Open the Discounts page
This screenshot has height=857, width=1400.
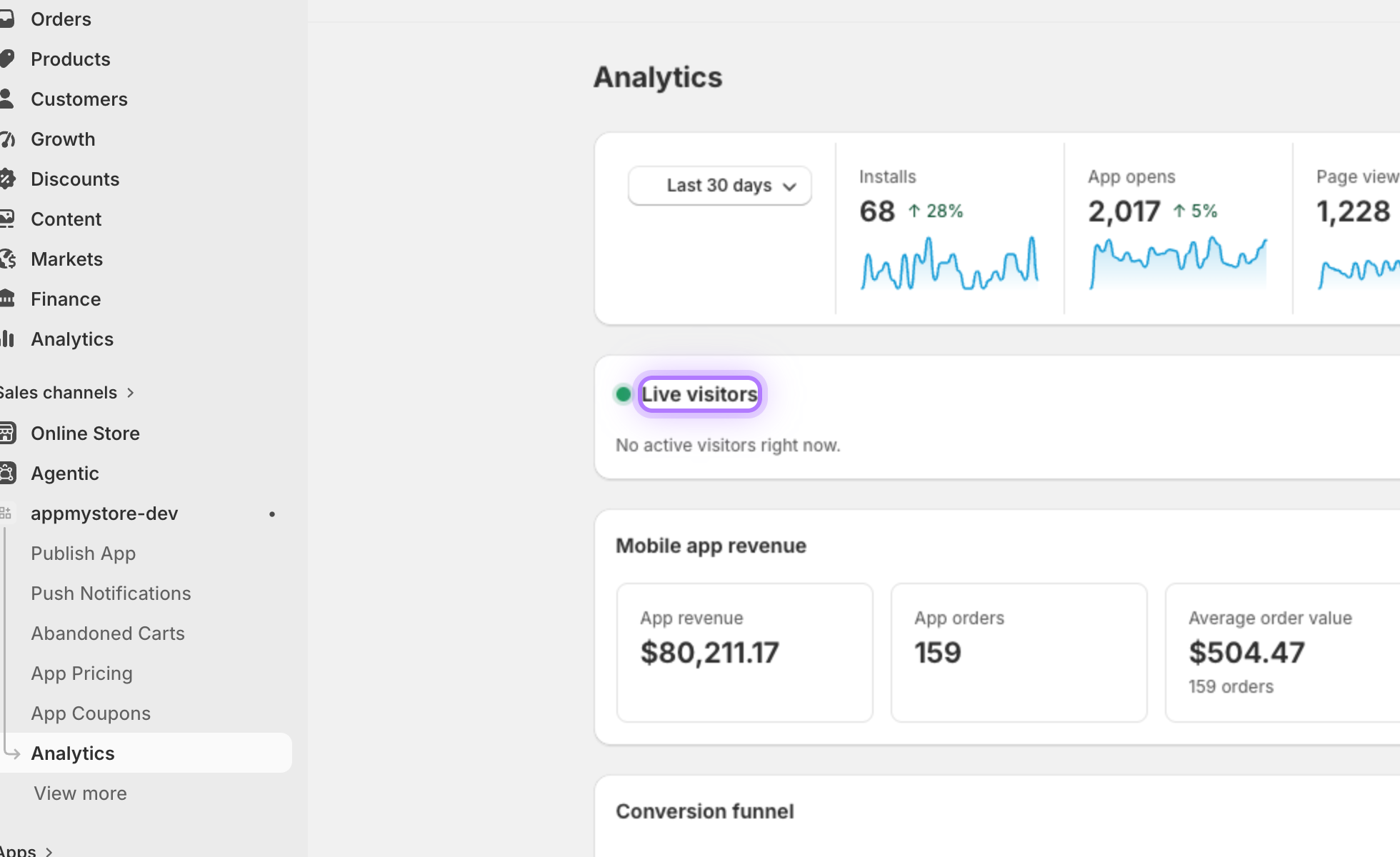point(75,179)
